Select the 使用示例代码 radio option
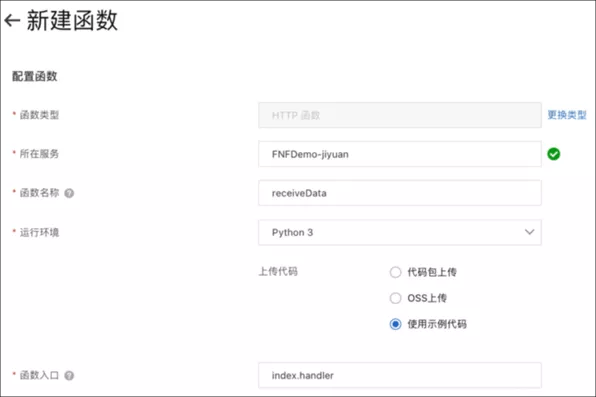 395,324
